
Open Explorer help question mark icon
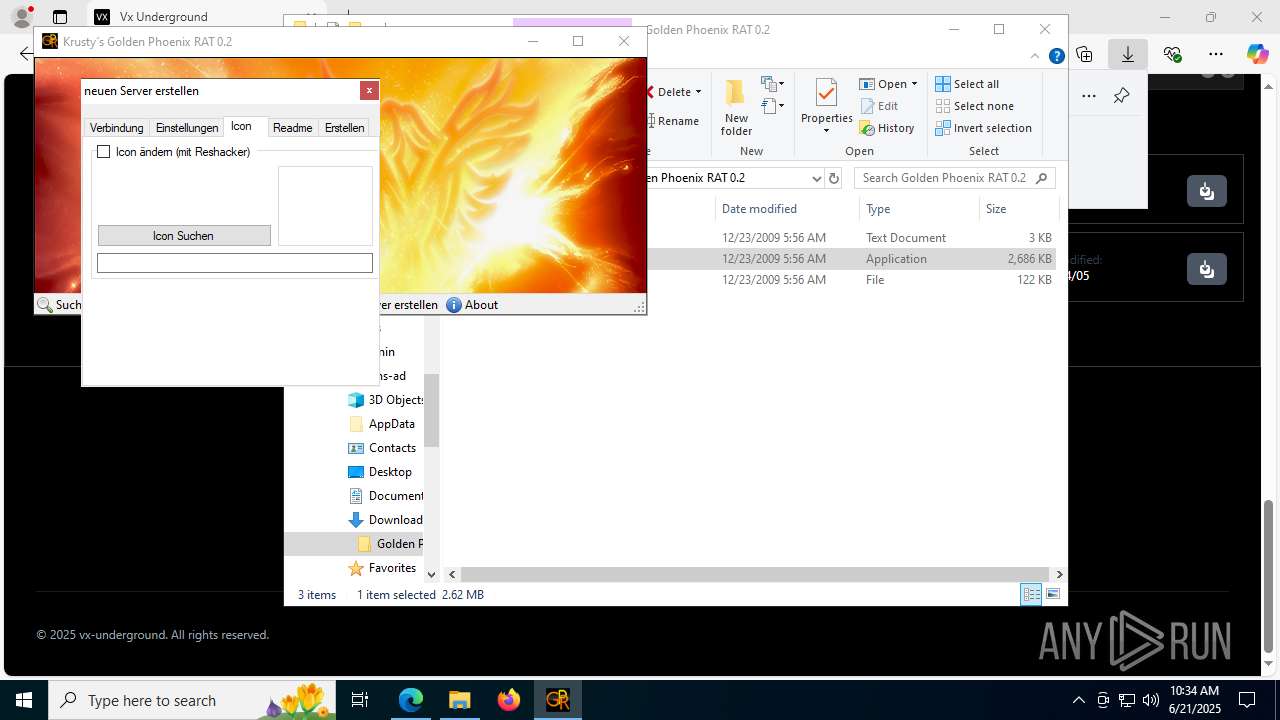tap(1056, 56)
